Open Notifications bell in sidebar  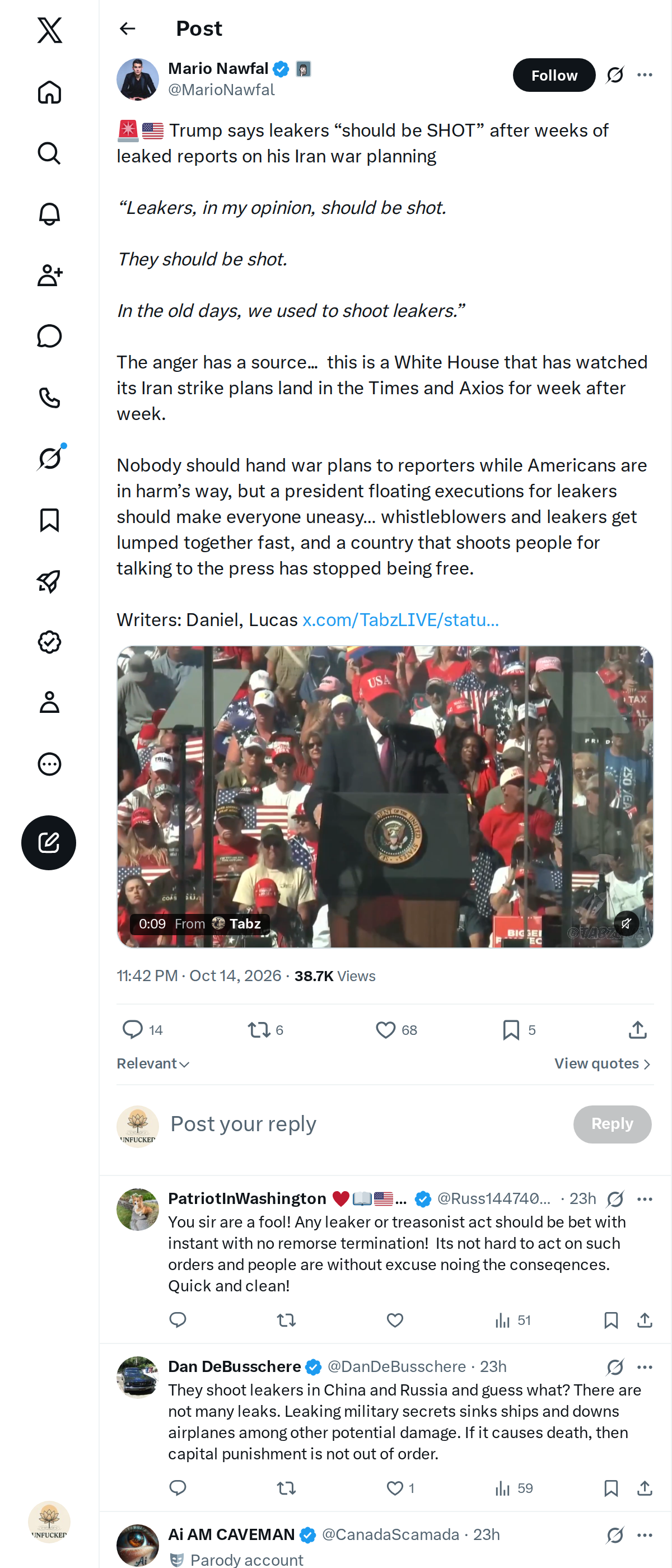(x=49, y=214)
